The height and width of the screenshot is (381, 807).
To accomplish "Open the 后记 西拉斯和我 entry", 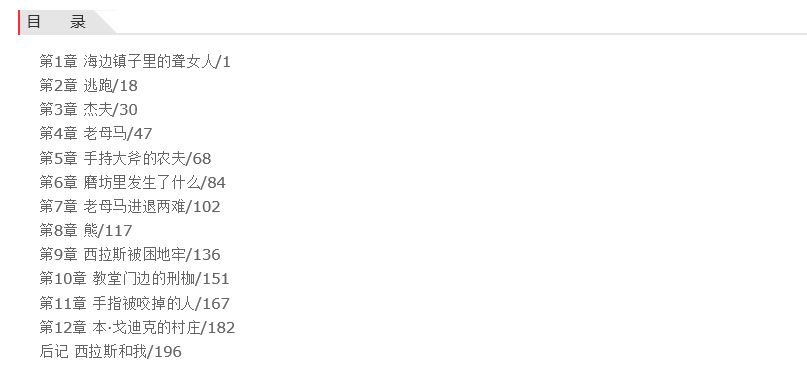I will tap(111, 352).
